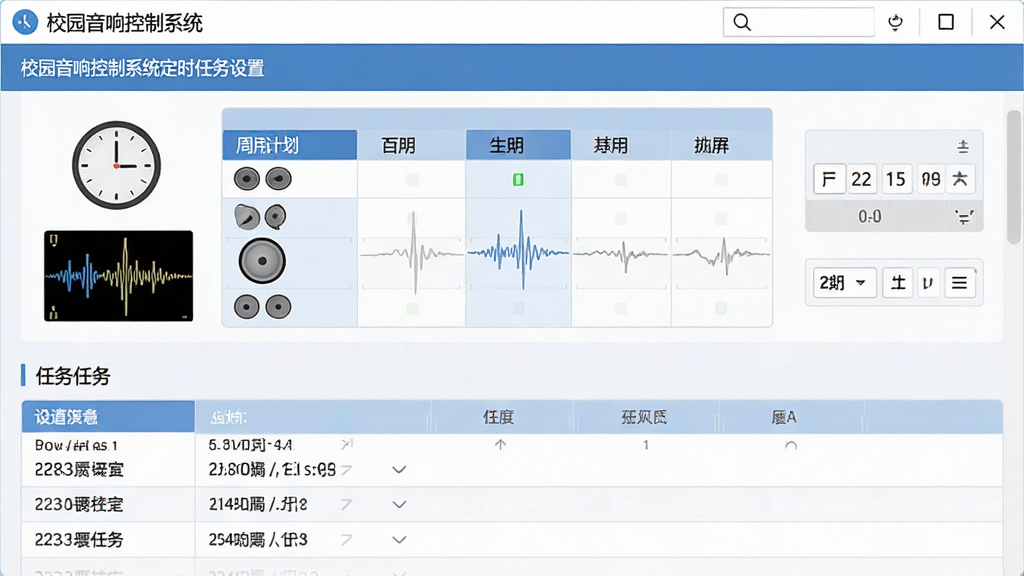Select the task row starting with 2230
The width and height of the screenshot is (1024, 576).
pos(512,504)
